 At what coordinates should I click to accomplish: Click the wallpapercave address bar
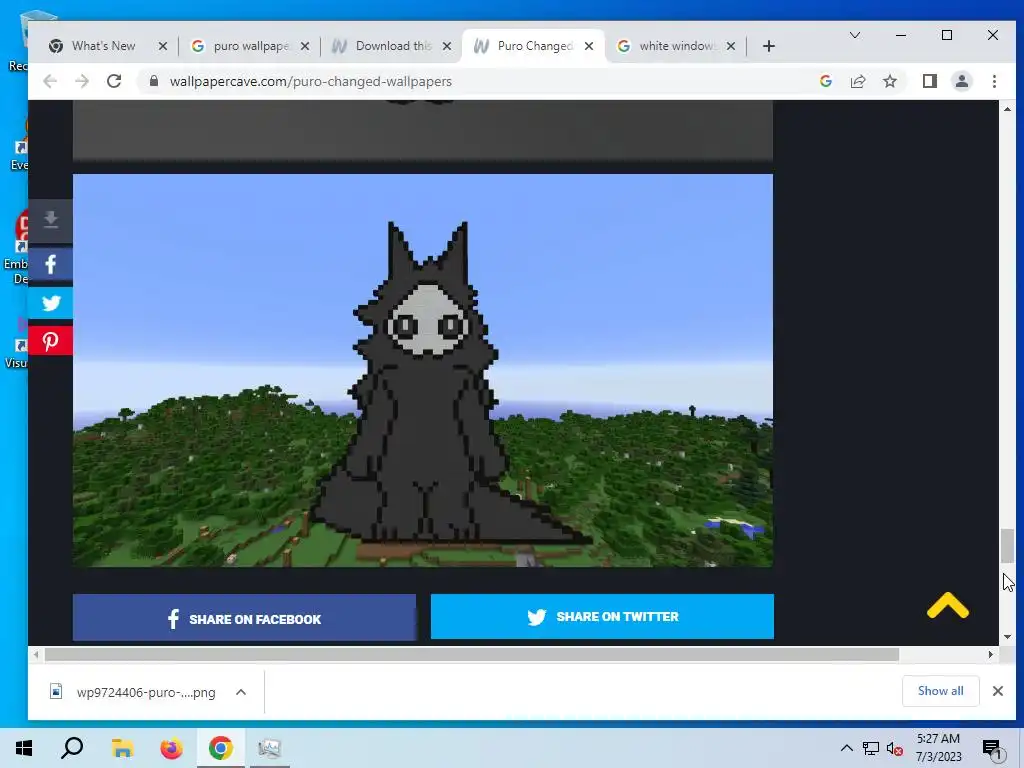[x=477, y=81]
